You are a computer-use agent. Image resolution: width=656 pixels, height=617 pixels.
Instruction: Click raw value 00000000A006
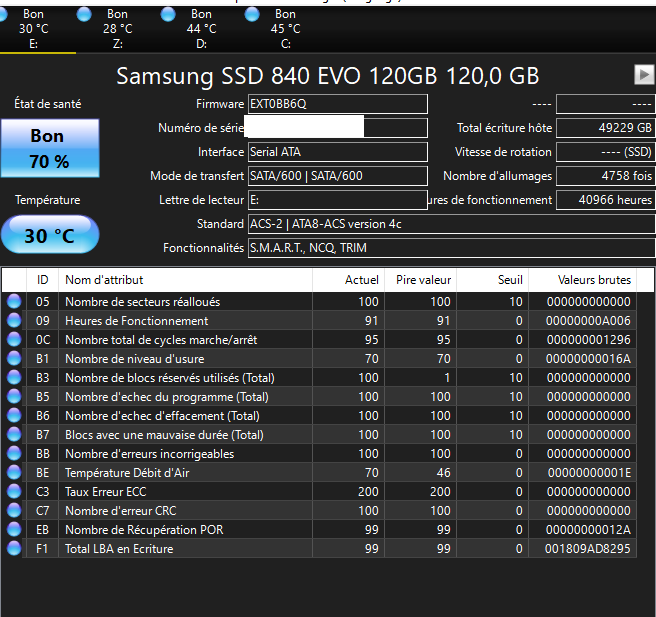[x=588, y=320]
